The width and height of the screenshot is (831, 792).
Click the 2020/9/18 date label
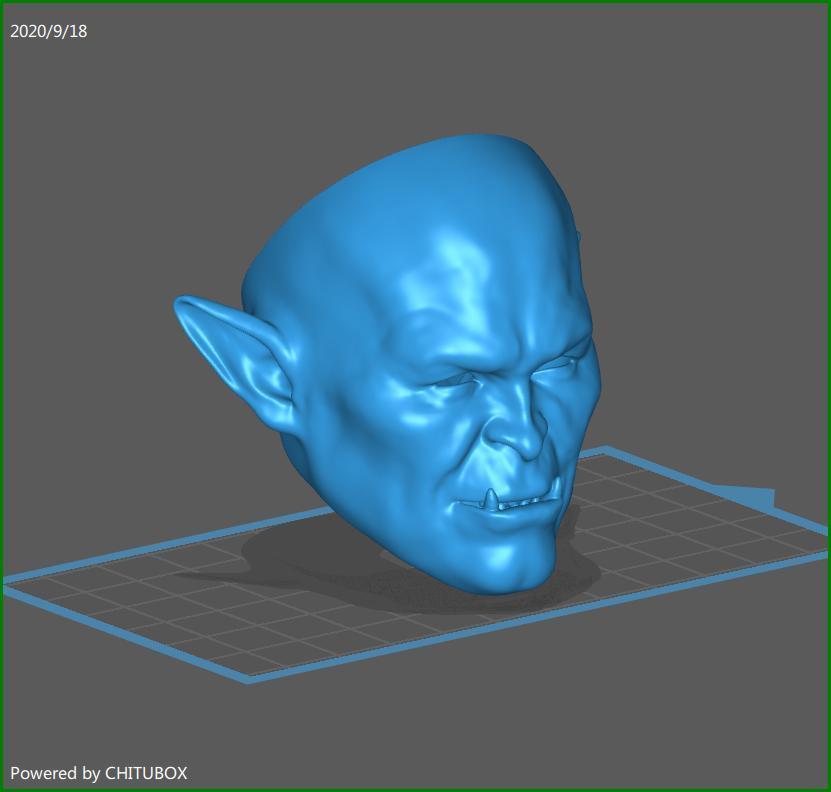(48, 31)
